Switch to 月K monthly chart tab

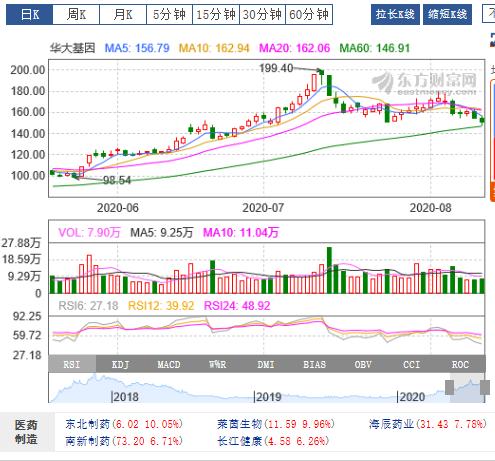point(123,15)
